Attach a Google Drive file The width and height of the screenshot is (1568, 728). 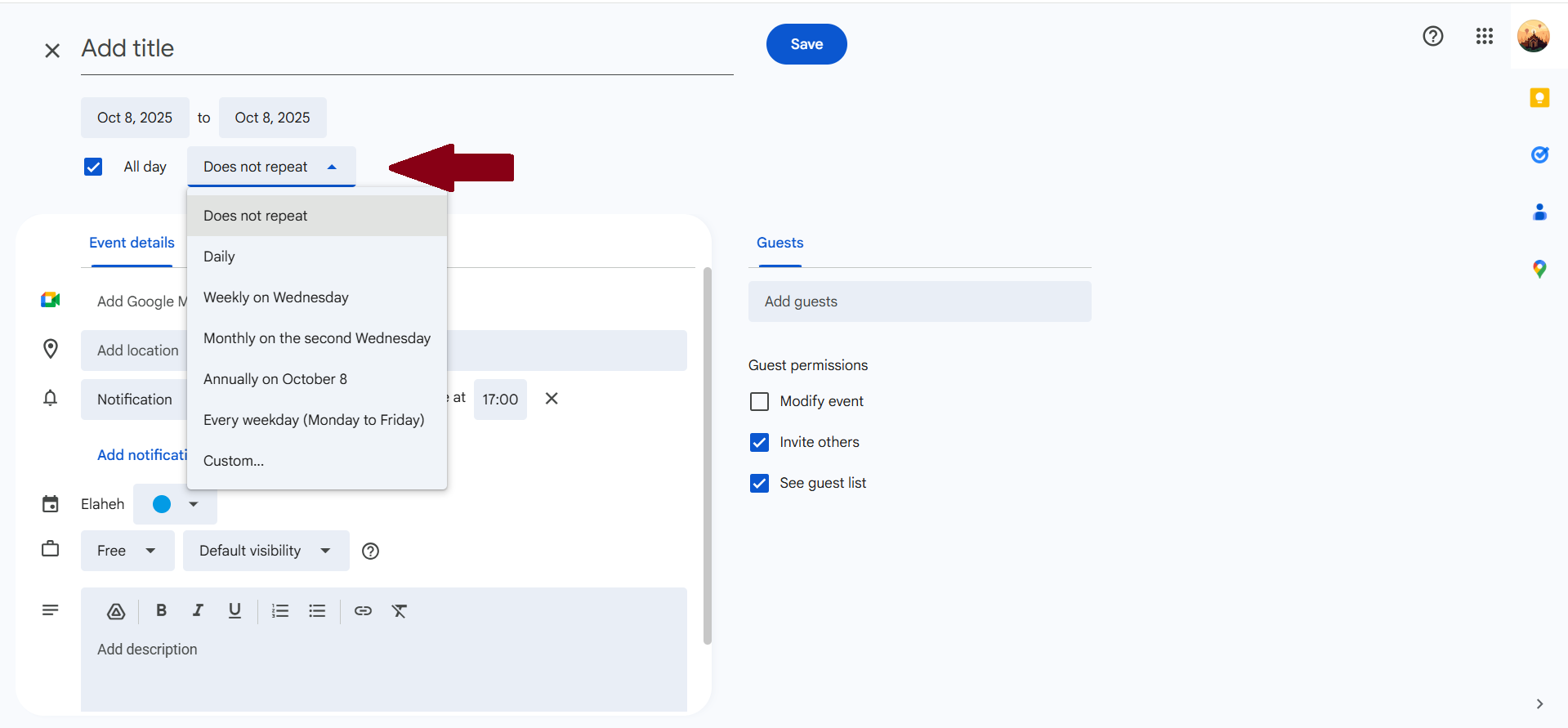tap(116, 610)
